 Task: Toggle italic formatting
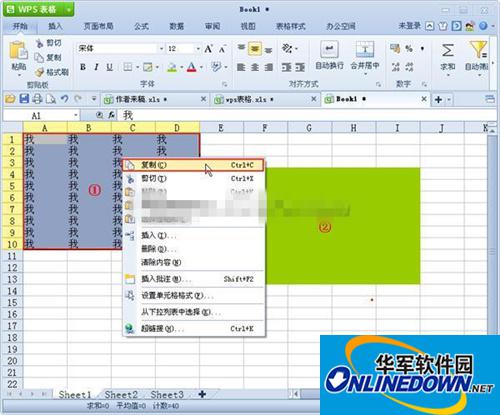[x=96, y=67]
